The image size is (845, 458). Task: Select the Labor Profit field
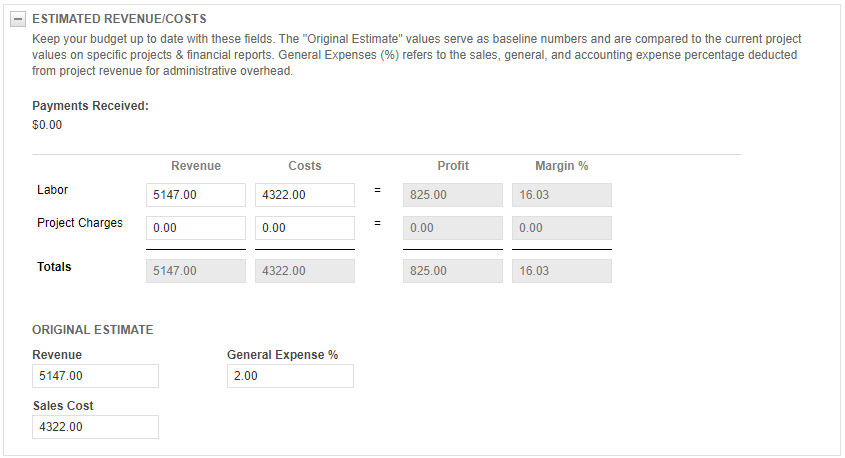(x=452, y=195)
